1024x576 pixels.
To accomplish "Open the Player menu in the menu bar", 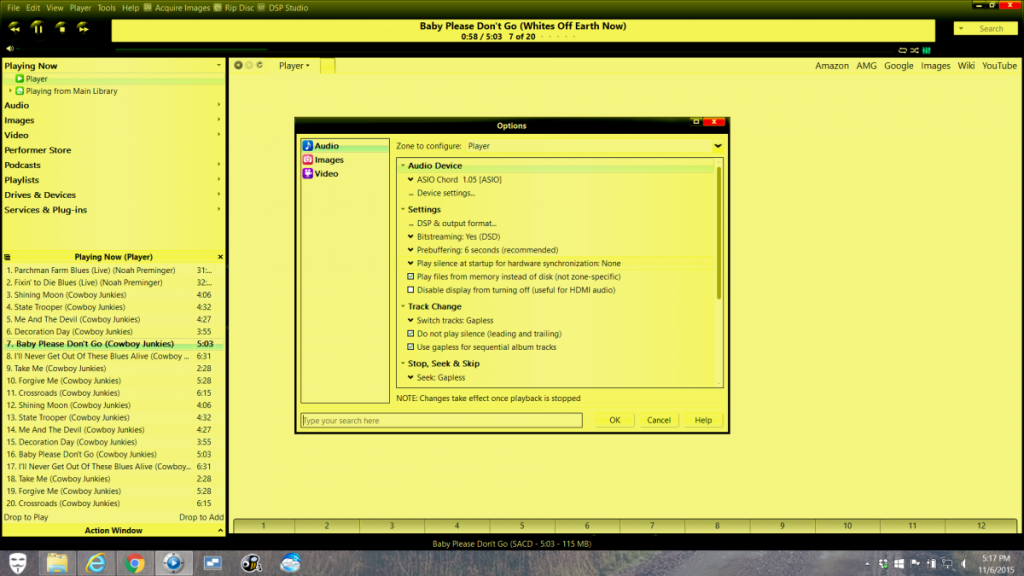I will 80,8.
